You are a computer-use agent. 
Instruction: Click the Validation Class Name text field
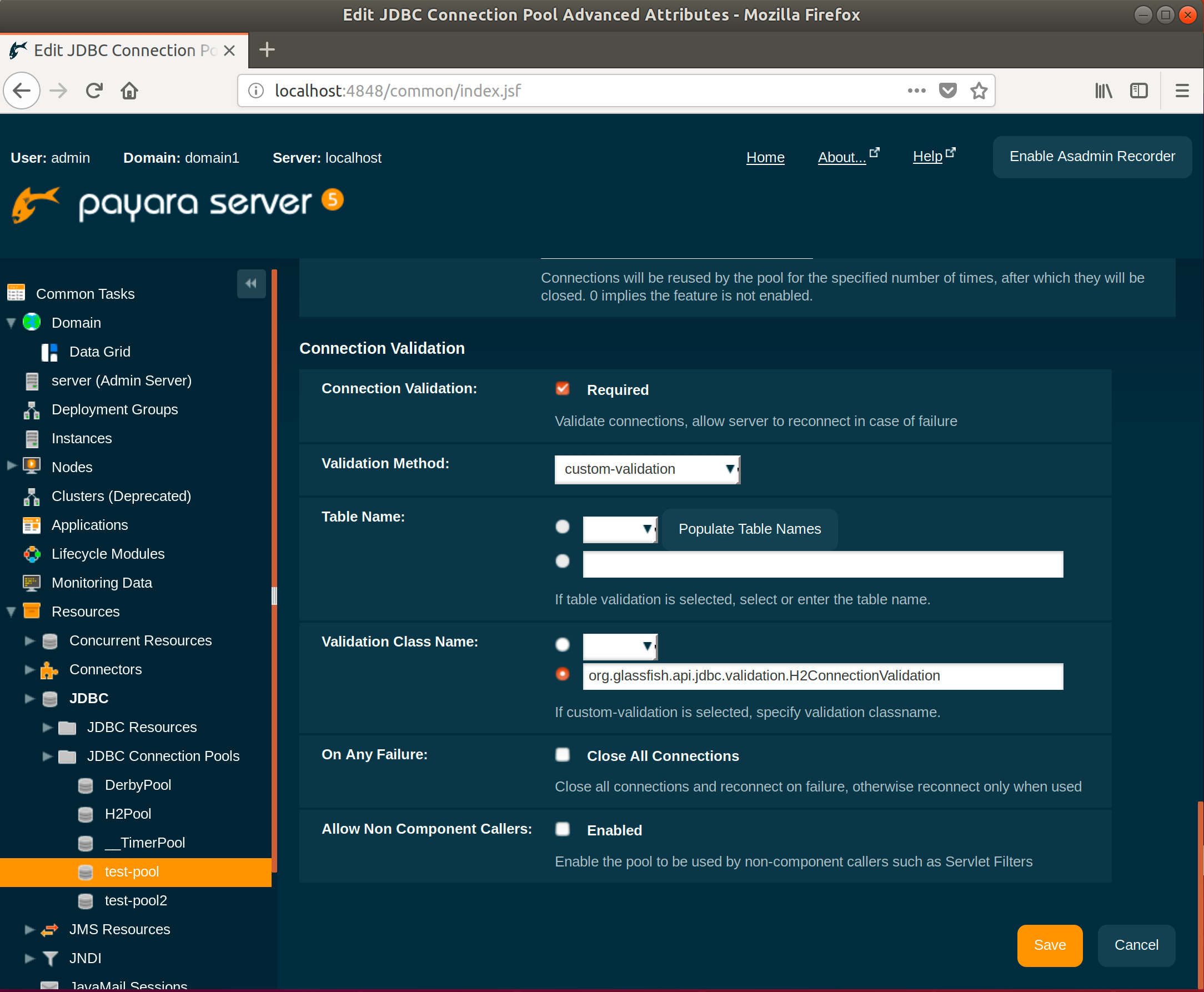coord(822,676)
